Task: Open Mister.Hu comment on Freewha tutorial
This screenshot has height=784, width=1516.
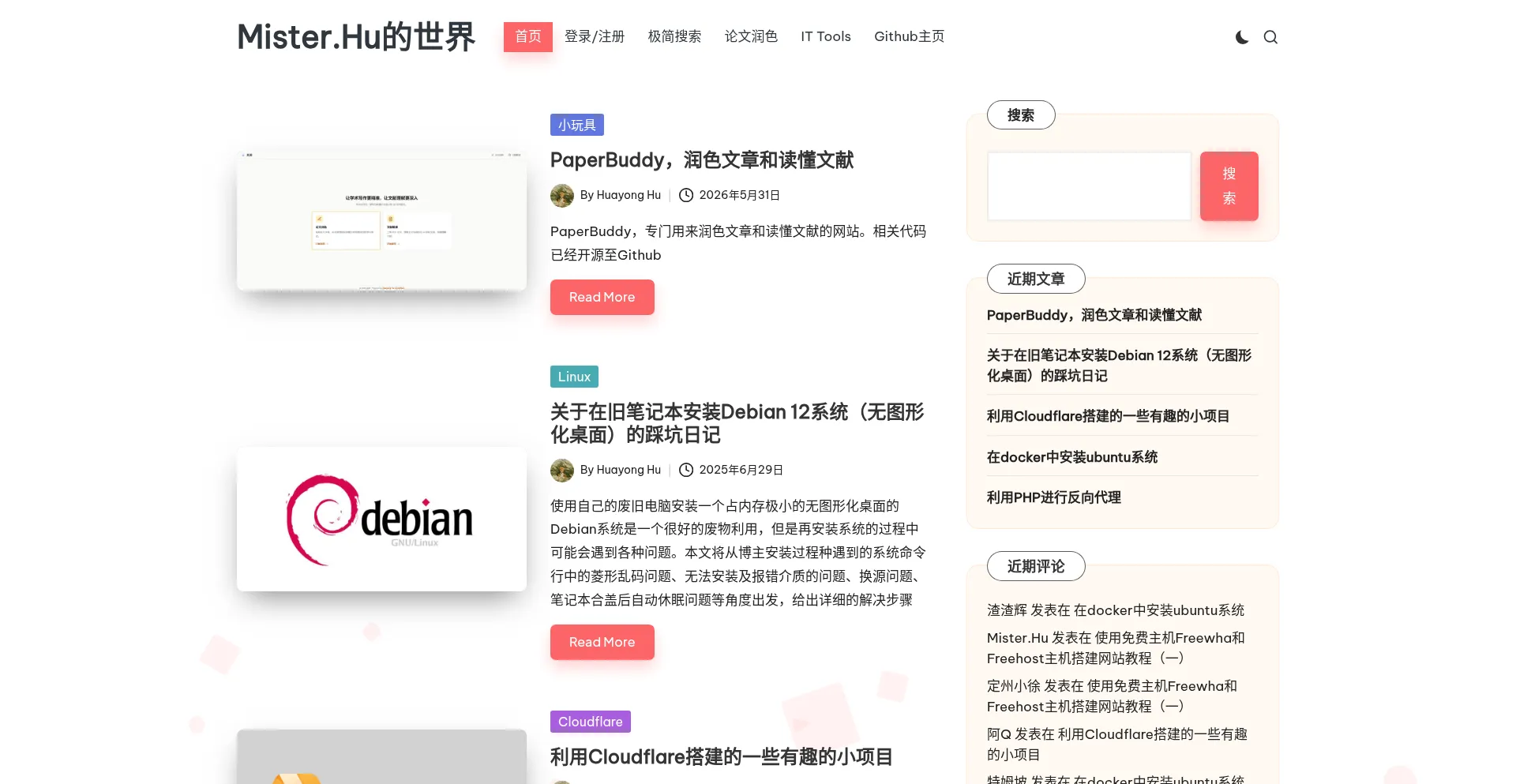Action: (x=1116, y=648)
